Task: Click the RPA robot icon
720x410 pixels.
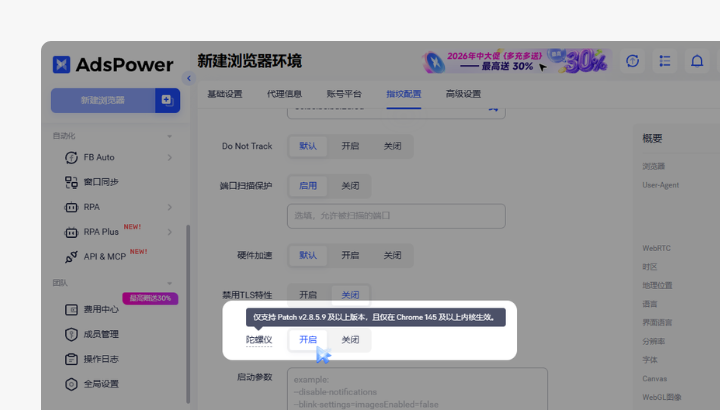Action: coord(71,207)
